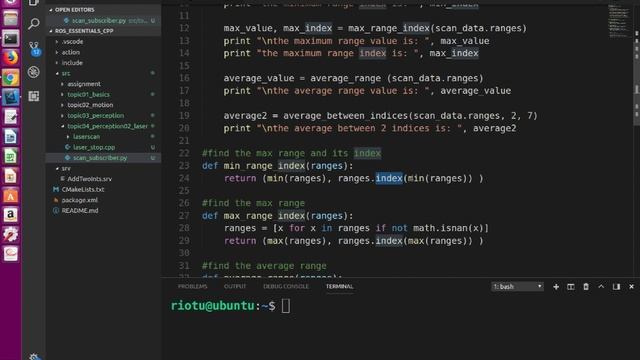
Task: Open System Settings from the dock
Action: (x=11, y=234)
